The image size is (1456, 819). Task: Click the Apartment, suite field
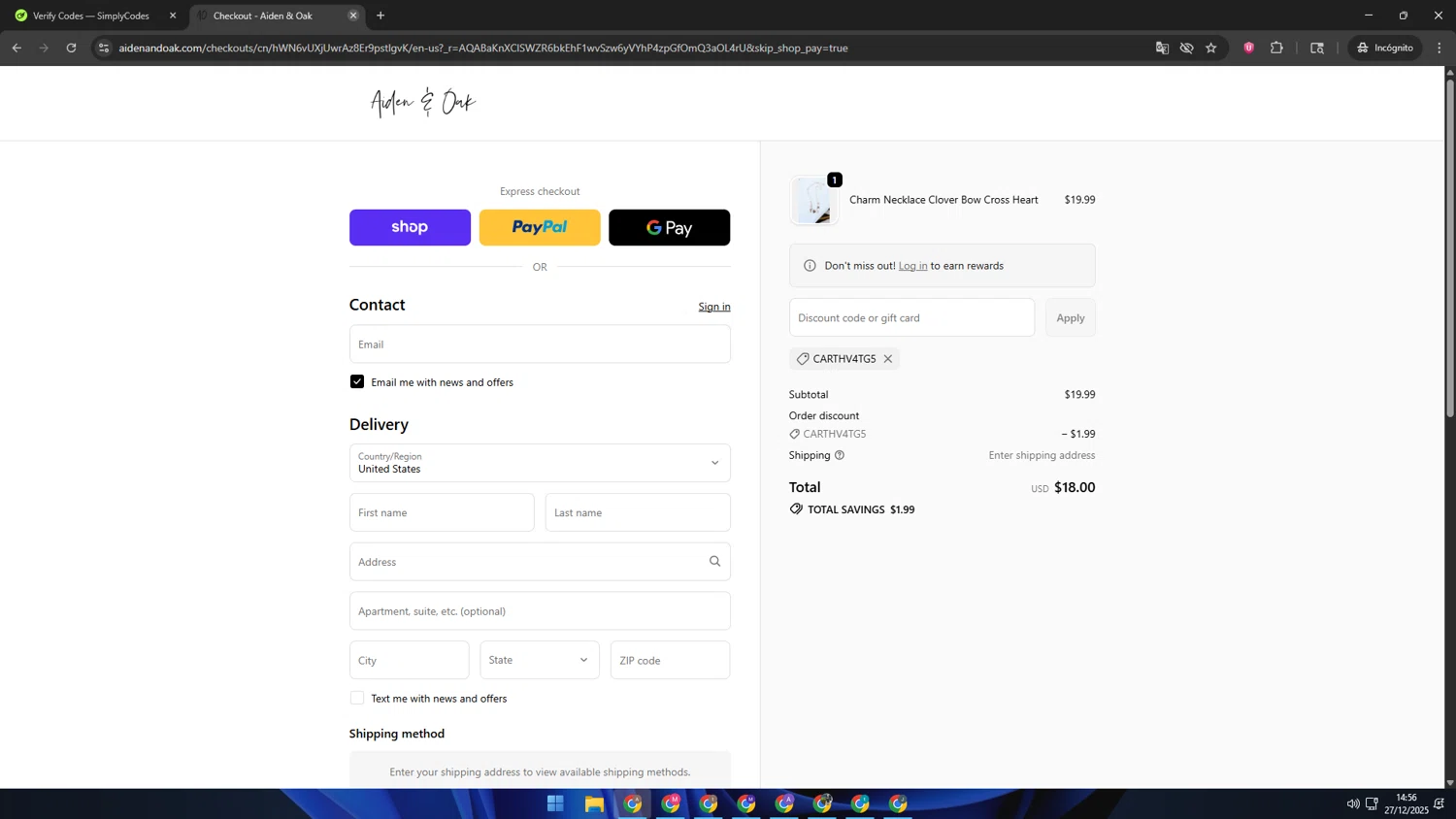pyautogui.click(x=540, y=611)
